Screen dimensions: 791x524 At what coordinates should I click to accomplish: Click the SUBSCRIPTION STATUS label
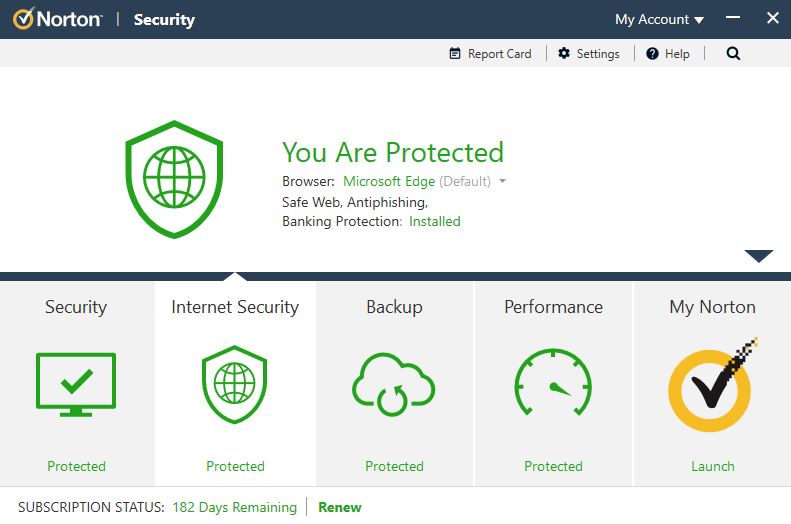click(91, 507)
